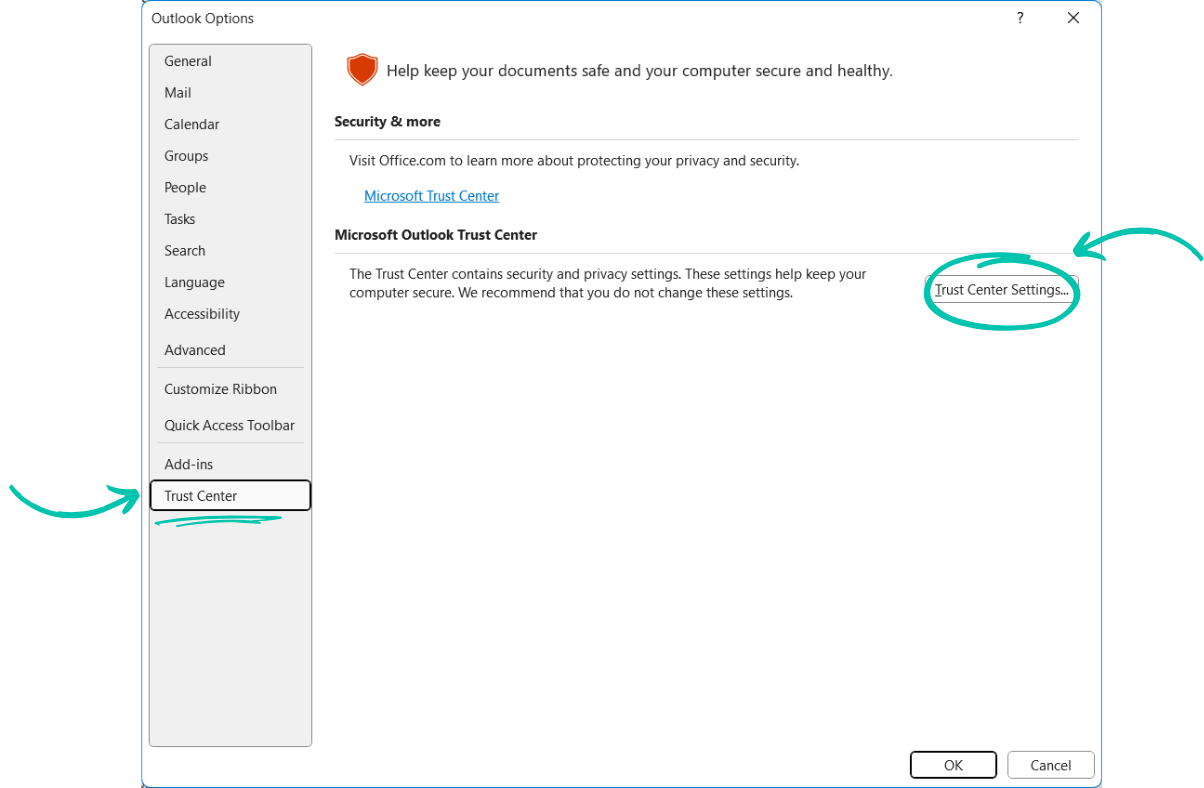Open the Microsoft Trust Center link
This screenshot has width=1204, height=788.
(x=431, y=195)
